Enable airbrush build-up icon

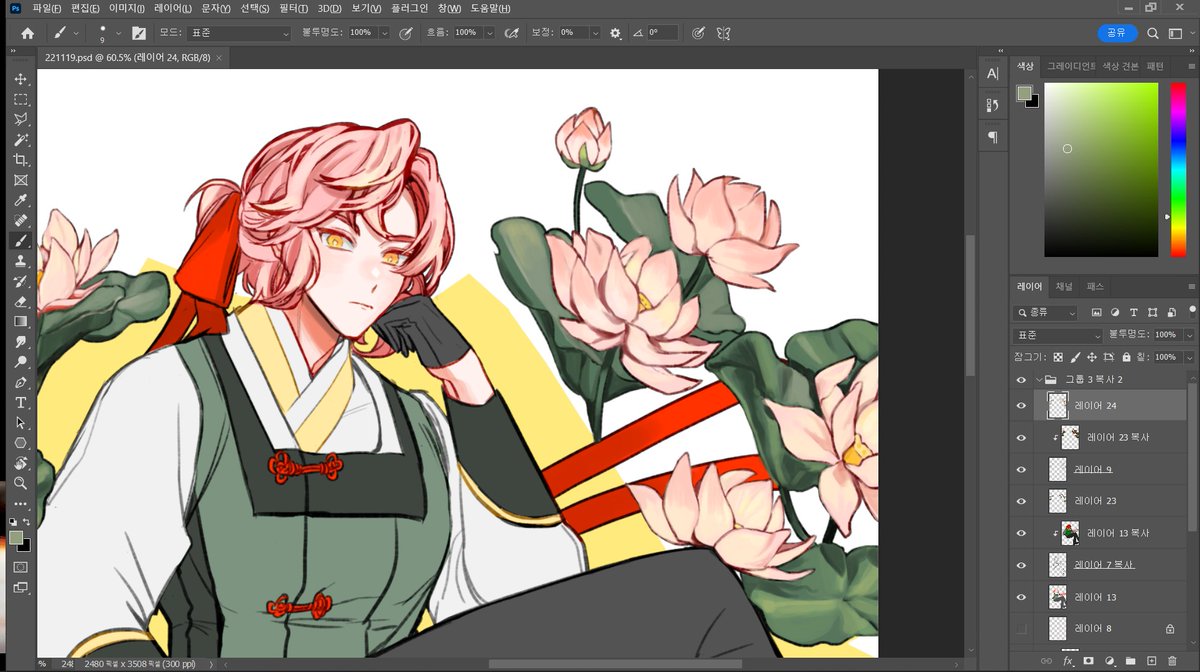pyautogui.click(x=511, y=33)
